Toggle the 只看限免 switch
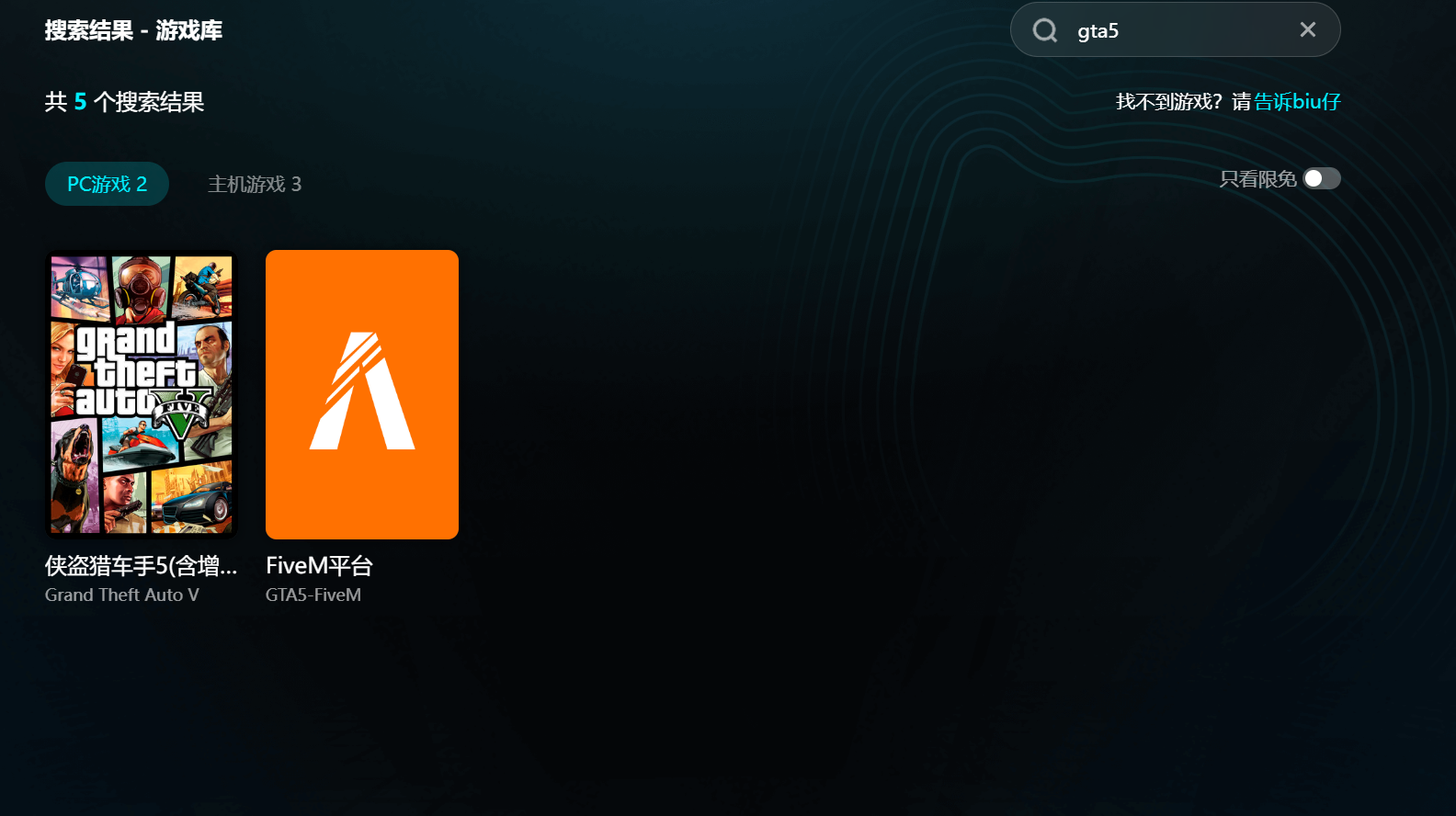 pos(1322,178)
